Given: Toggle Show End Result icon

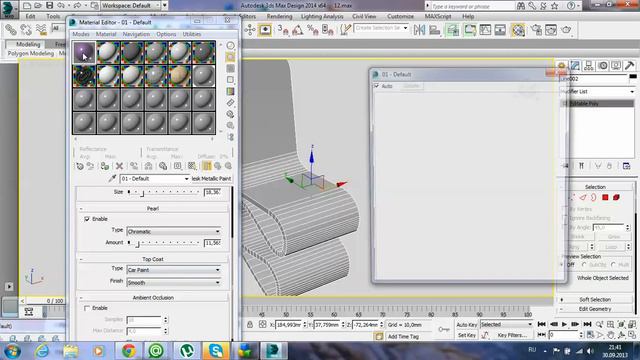Looking at the screenshot, I should tap(207, 166).
